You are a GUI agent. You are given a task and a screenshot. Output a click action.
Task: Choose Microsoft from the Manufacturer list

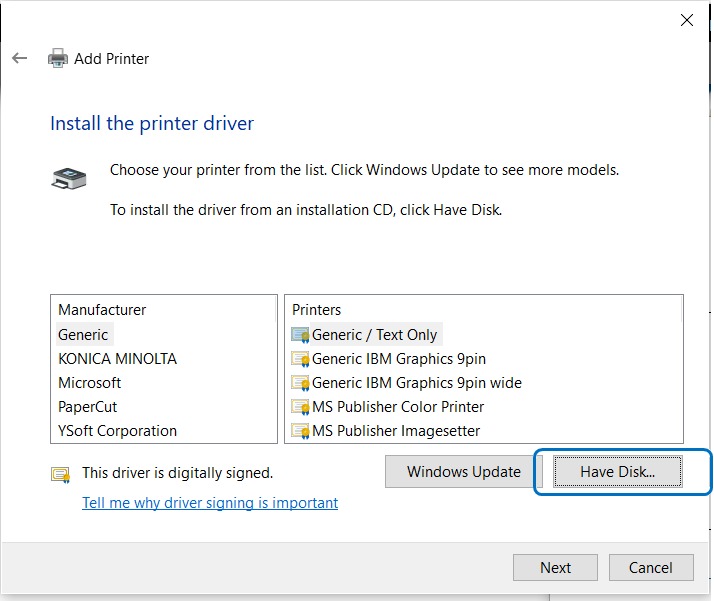tap(89, 383)
